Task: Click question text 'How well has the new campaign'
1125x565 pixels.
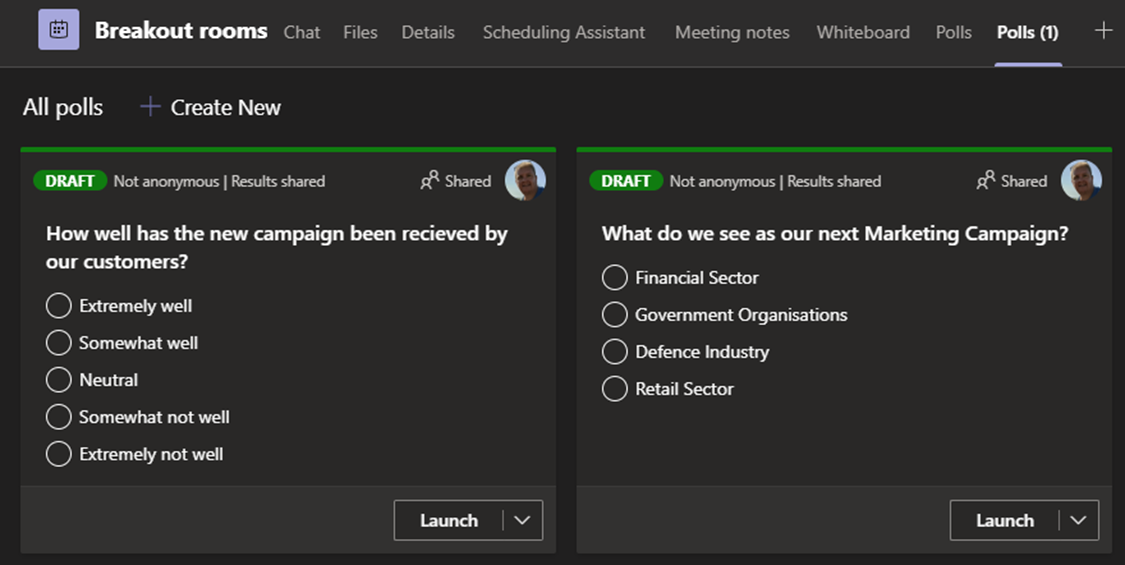Action: pyautogui.click(x=276, y=248)
